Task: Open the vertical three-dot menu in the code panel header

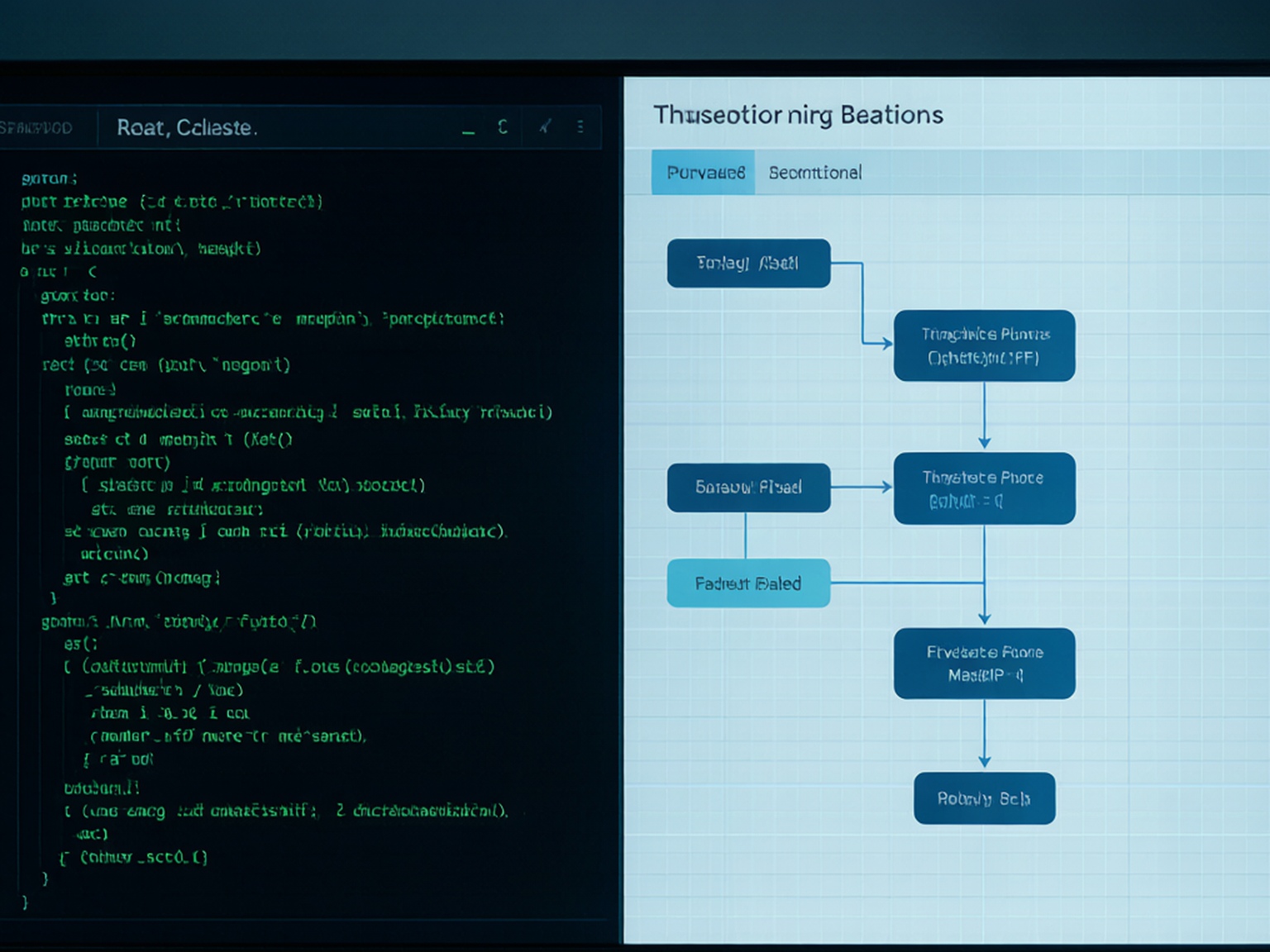Action: tap(580, 126)
